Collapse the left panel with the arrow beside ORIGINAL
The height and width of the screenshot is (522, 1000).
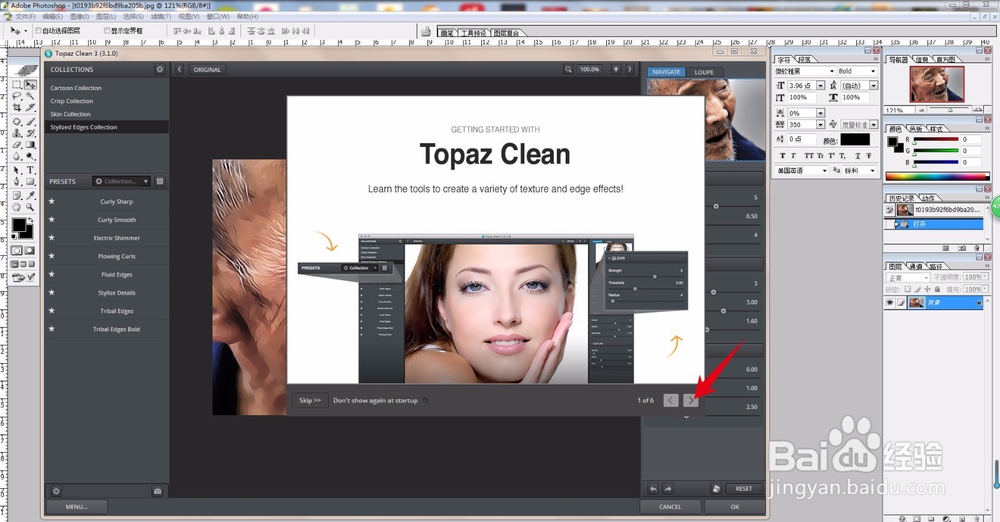(x=180, y=69)
